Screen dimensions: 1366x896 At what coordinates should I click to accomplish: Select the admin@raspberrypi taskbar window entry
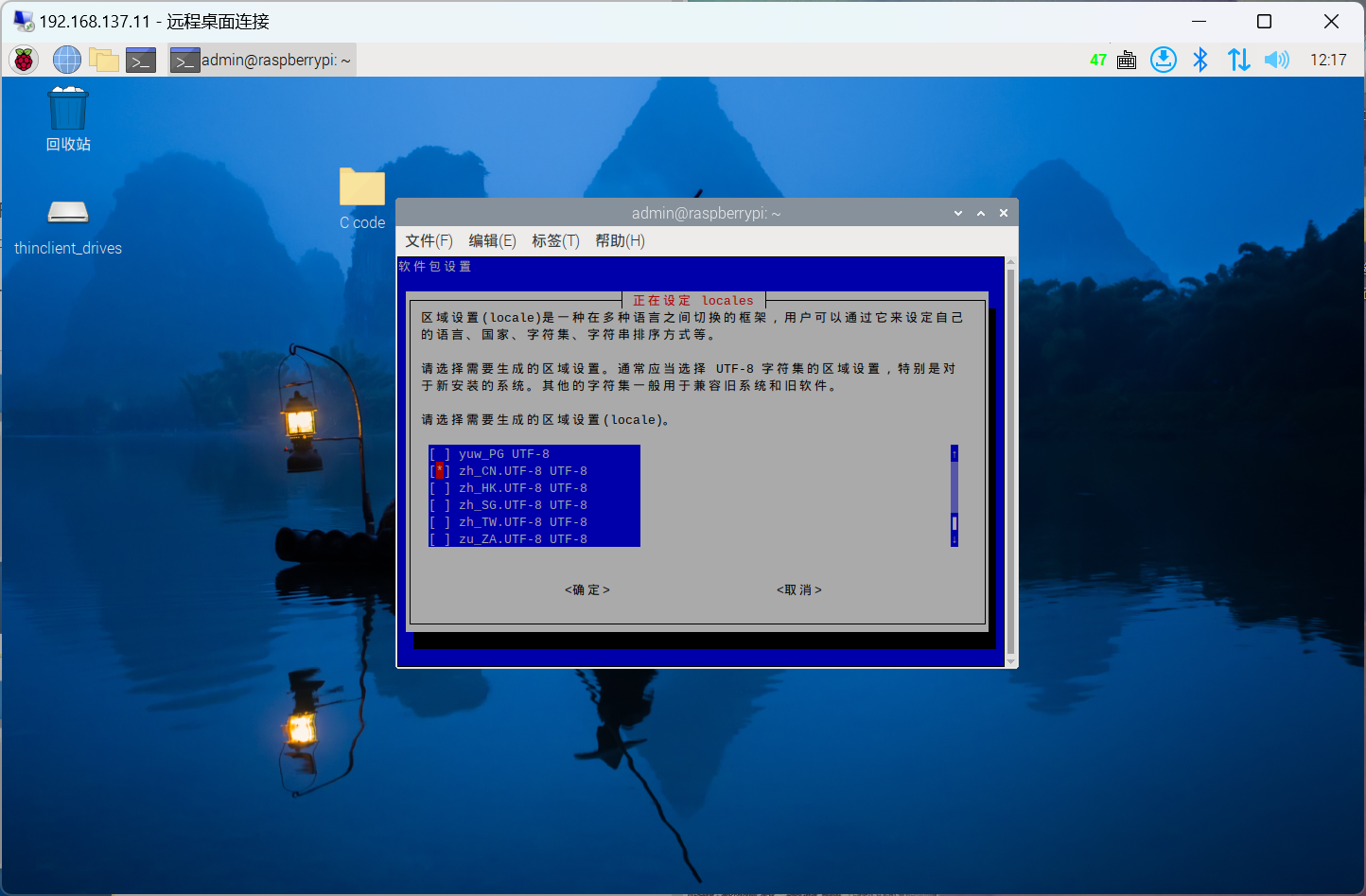(x=262, y=60)
